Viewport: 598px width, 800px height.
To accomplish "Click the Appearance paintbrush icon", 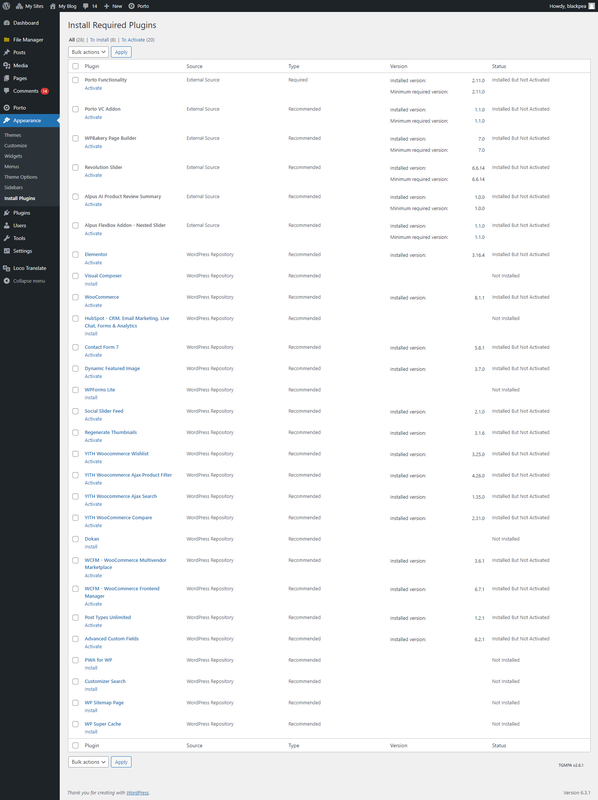I will (7, 120).
